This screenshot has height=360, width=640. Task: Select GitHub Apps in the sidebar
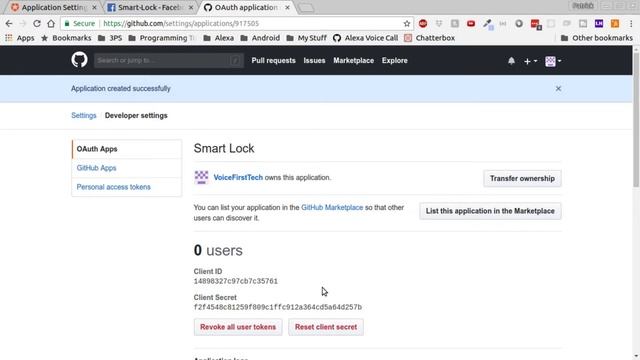[x=127, y=168]
